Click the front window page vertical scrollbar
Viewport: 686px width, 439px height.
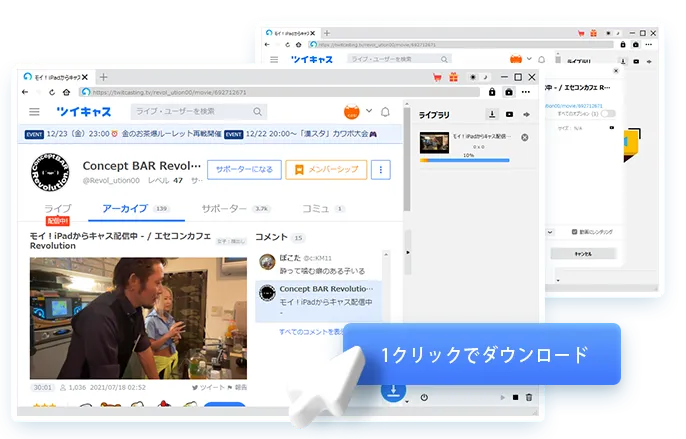tap(407, 158)
